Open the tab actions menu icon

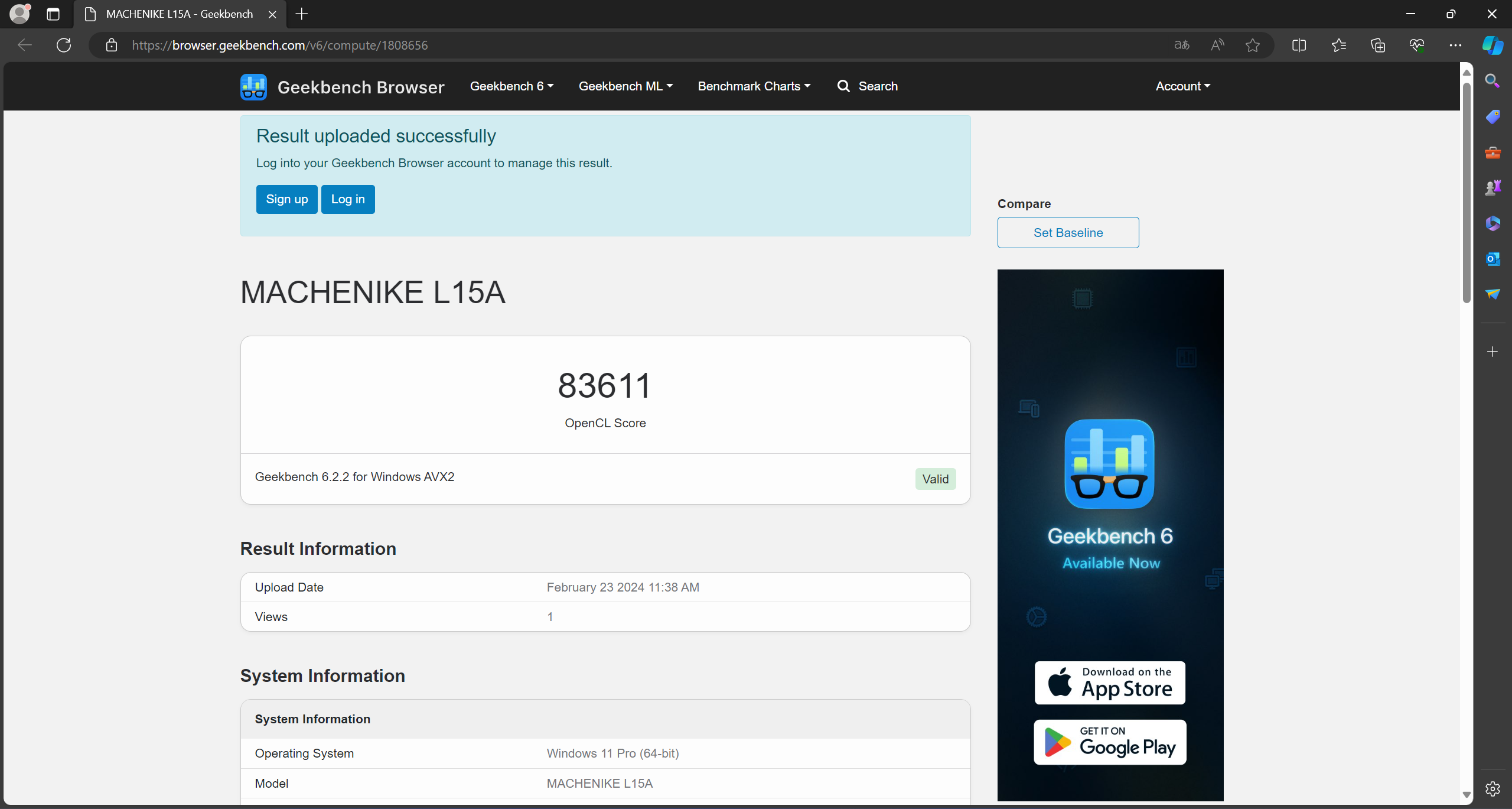pos(53,14)
